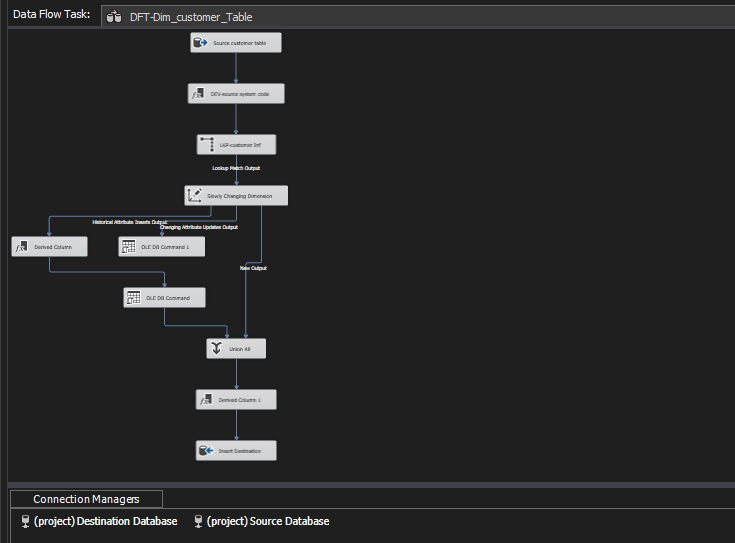Select the LKP-customer Inf lookup icon

click(207, 144)
